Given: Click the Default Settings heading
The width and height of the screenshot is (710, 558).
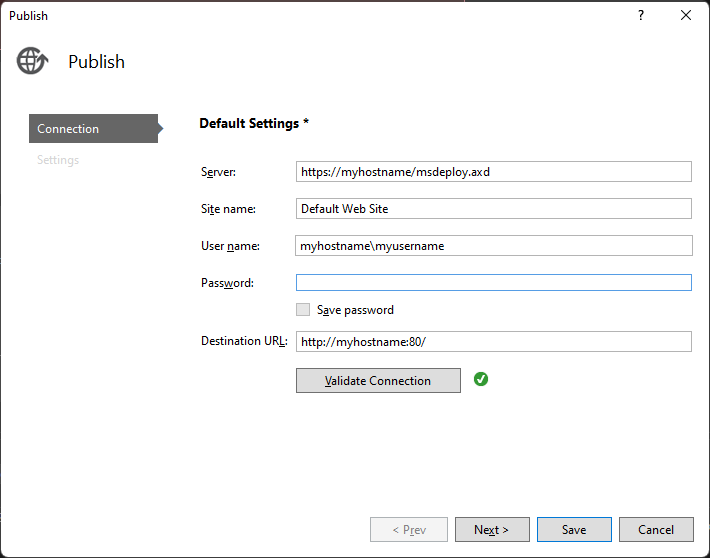Looking at the screenshot, I should point(254,124).
